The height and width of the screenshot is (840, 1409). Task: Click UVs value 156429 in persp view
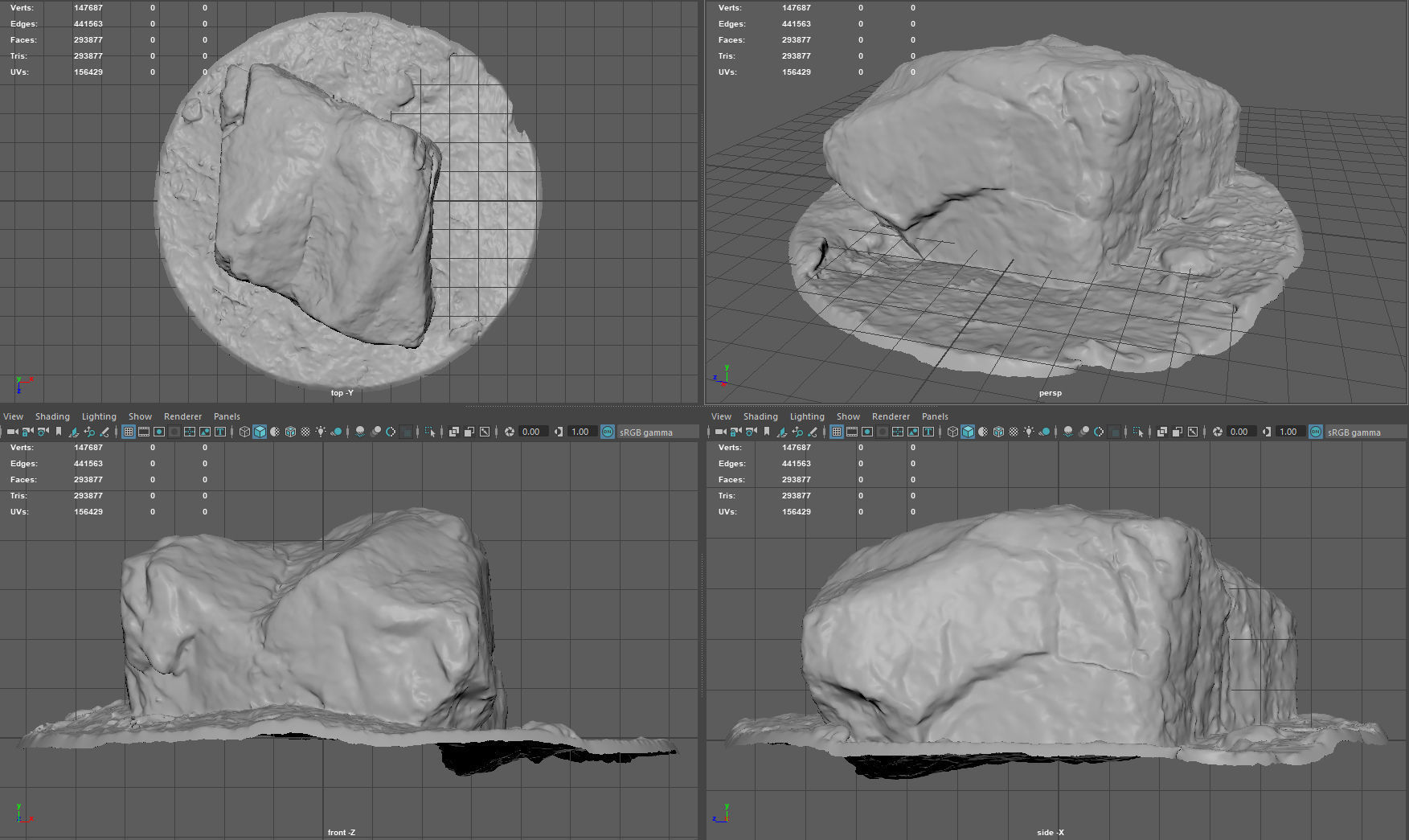point(796,72)
